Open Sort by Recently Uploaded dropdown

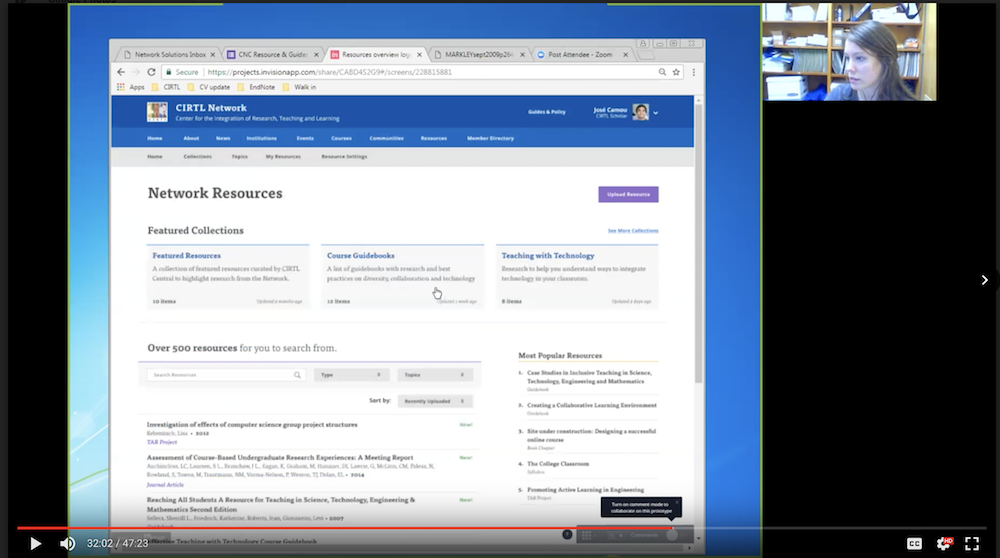click(x=435, y=401)
